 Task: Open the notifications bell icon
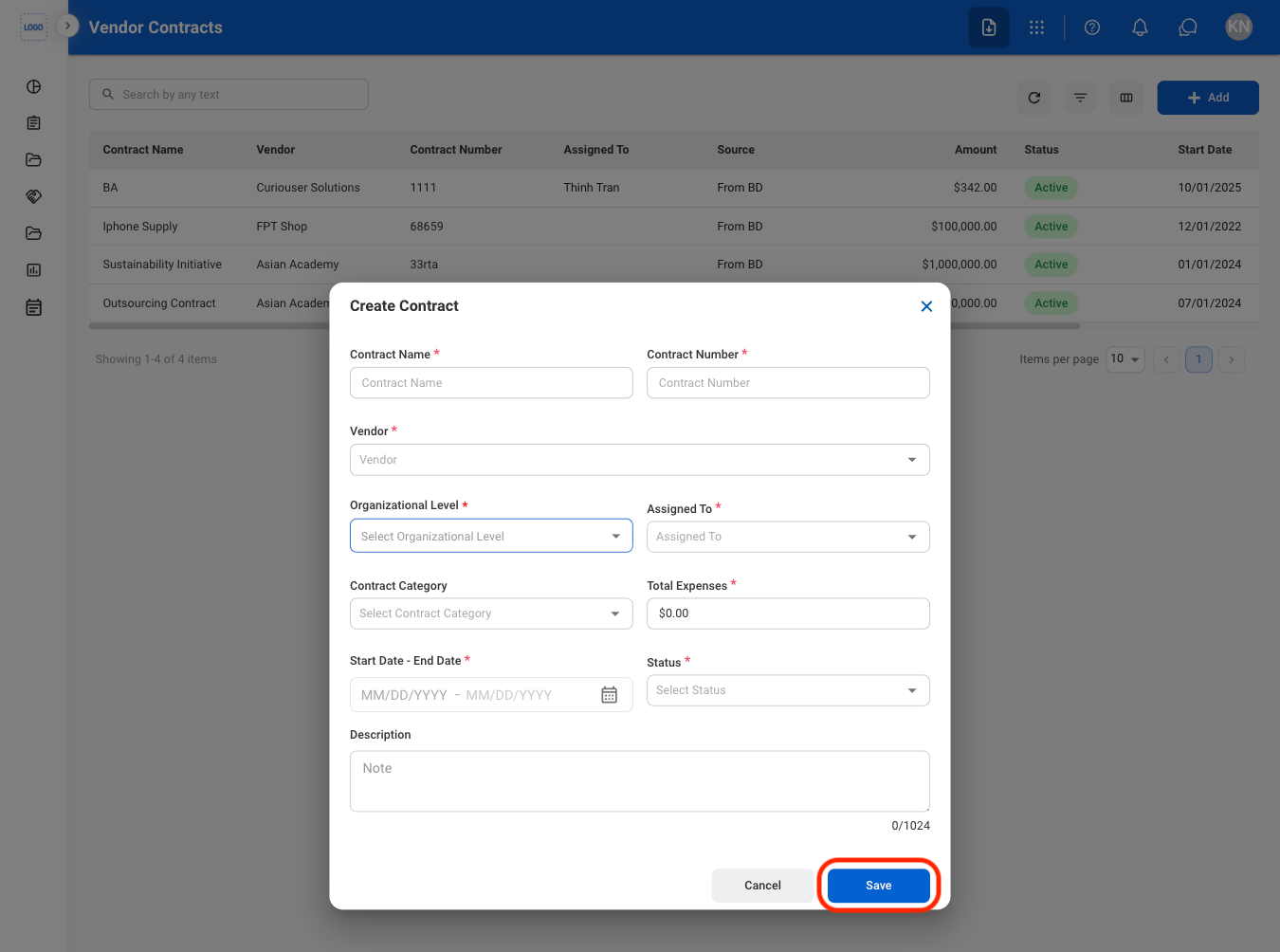[x=1140, y=27]
